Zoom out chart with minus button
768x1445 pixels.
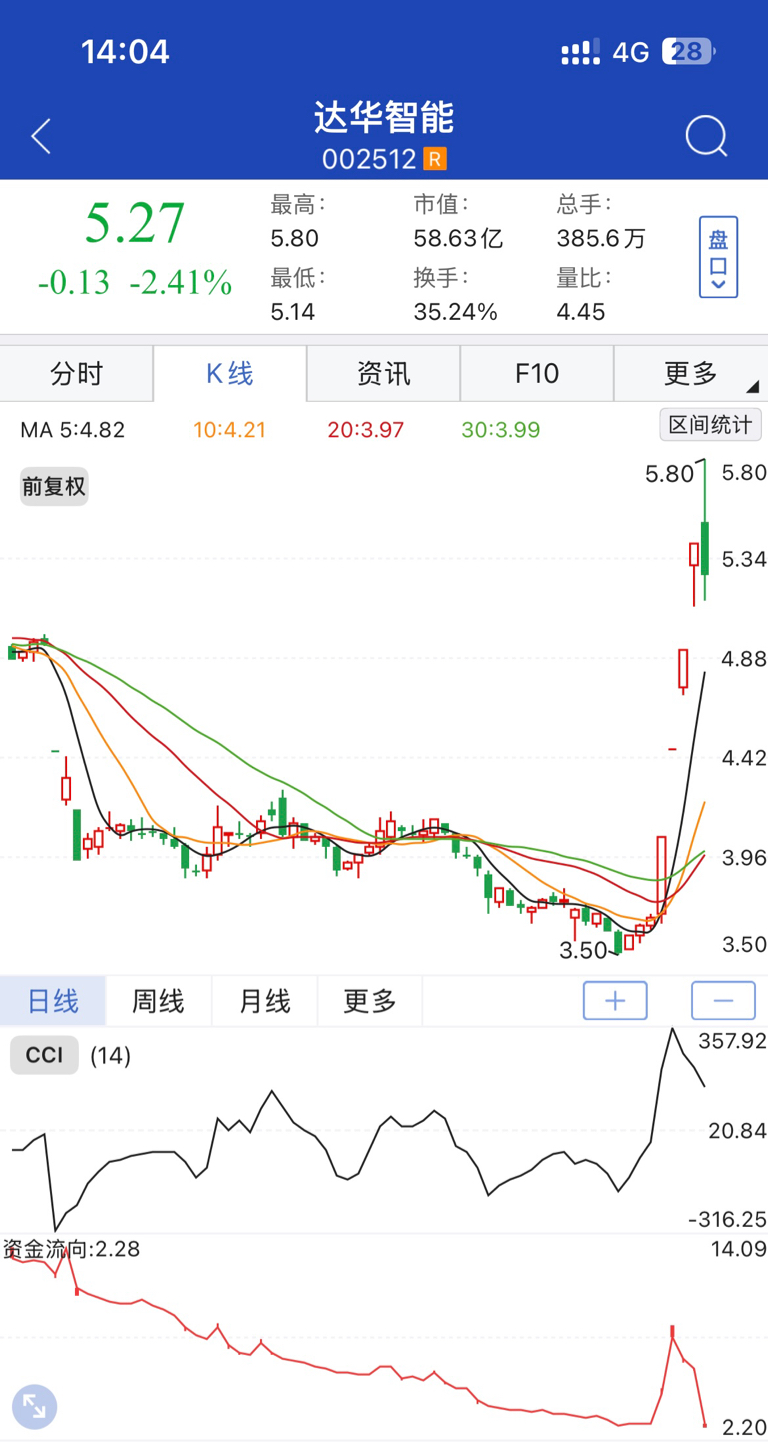(x=723, y=1000)
